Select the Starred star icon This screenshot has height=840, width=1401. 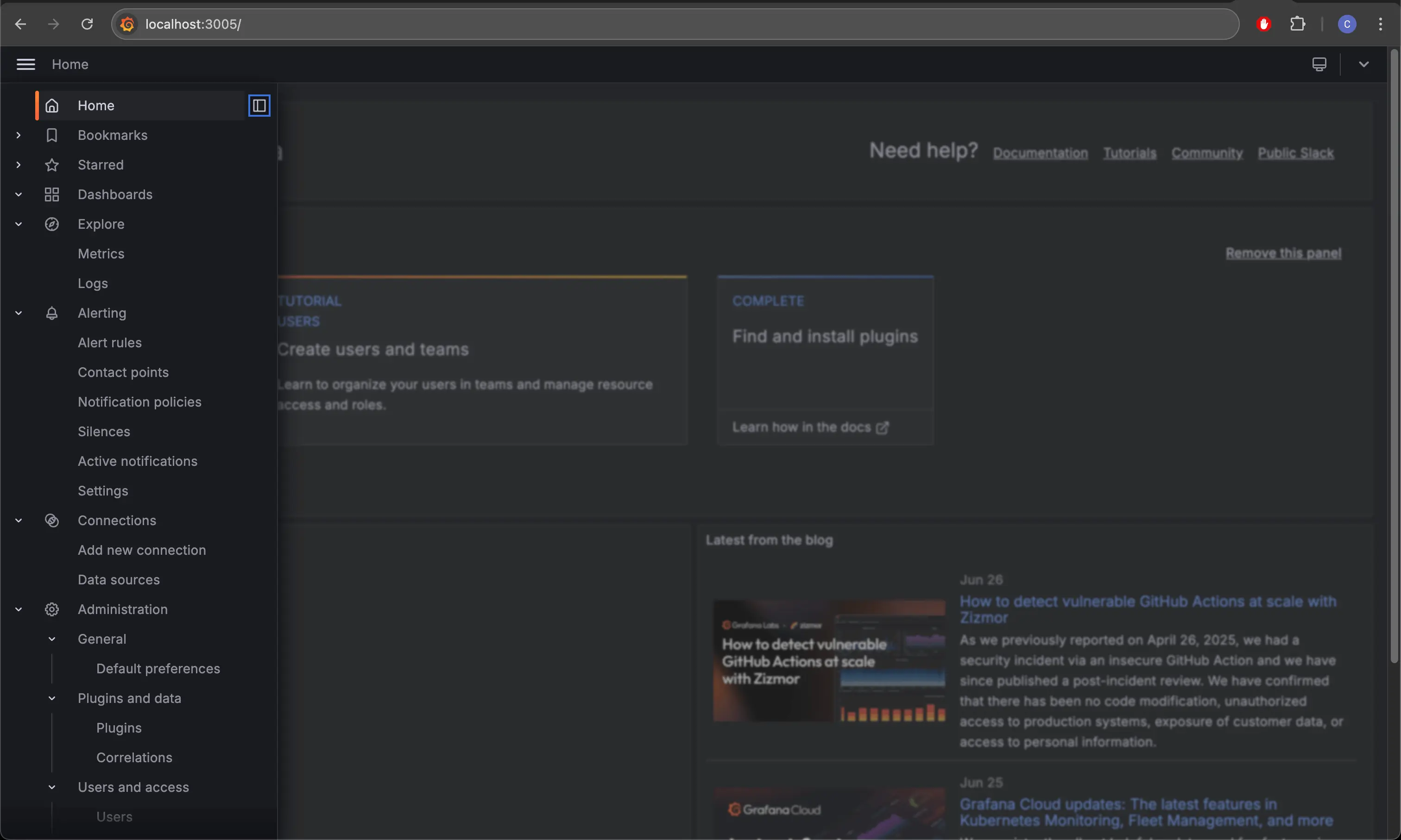click(x=51, y=165)
